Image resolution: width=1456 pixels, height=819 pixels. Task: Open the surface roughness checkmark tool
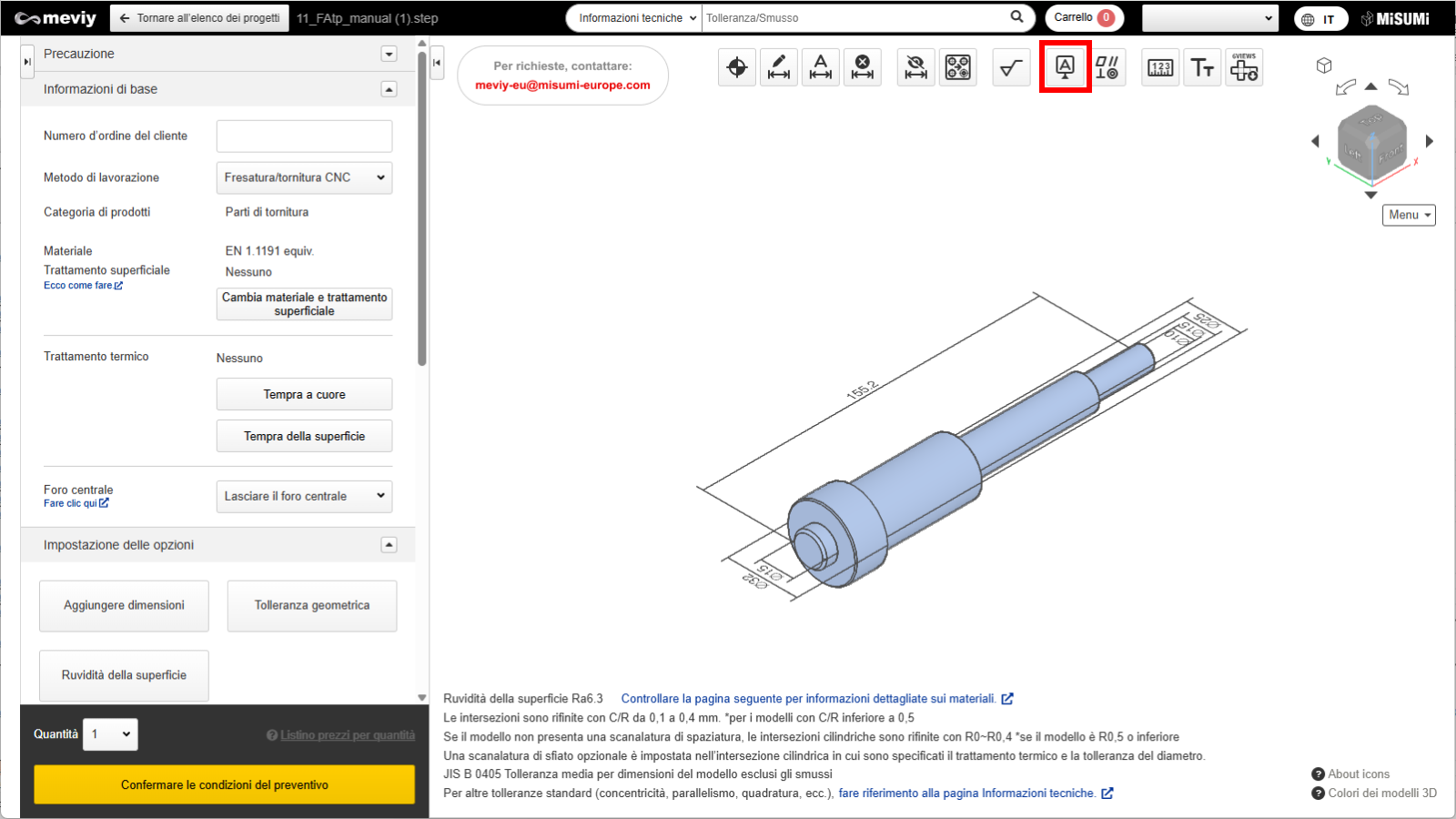(x=1011, y=67)
